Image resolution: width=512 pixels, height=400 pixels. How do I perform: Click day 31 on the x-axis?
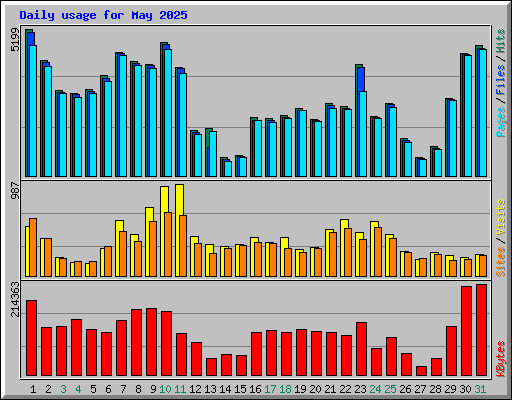pyautogui.click(x=480, y=389)
